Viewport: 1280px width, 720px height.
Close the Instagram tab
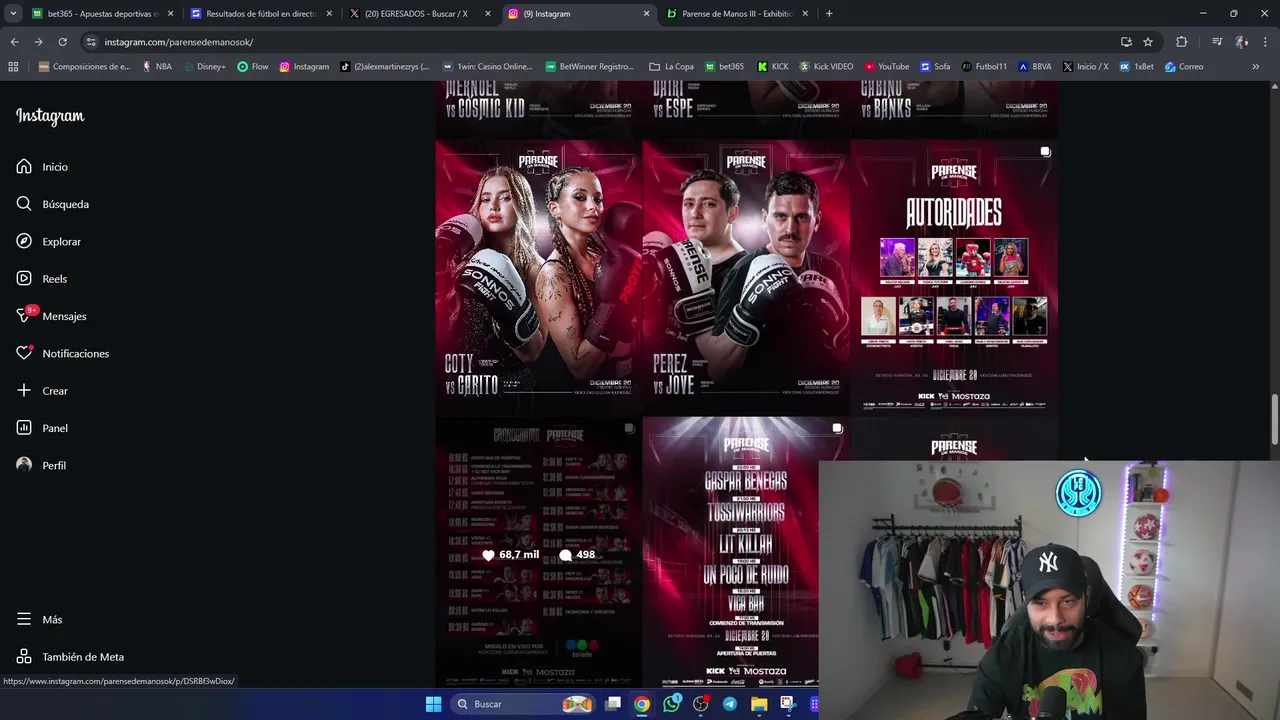646,14
